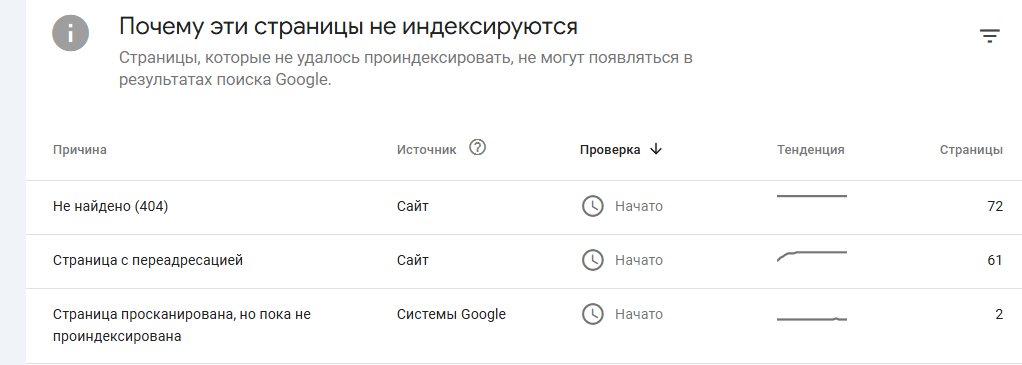Click clock icon in 404 row

coord(592,207)
